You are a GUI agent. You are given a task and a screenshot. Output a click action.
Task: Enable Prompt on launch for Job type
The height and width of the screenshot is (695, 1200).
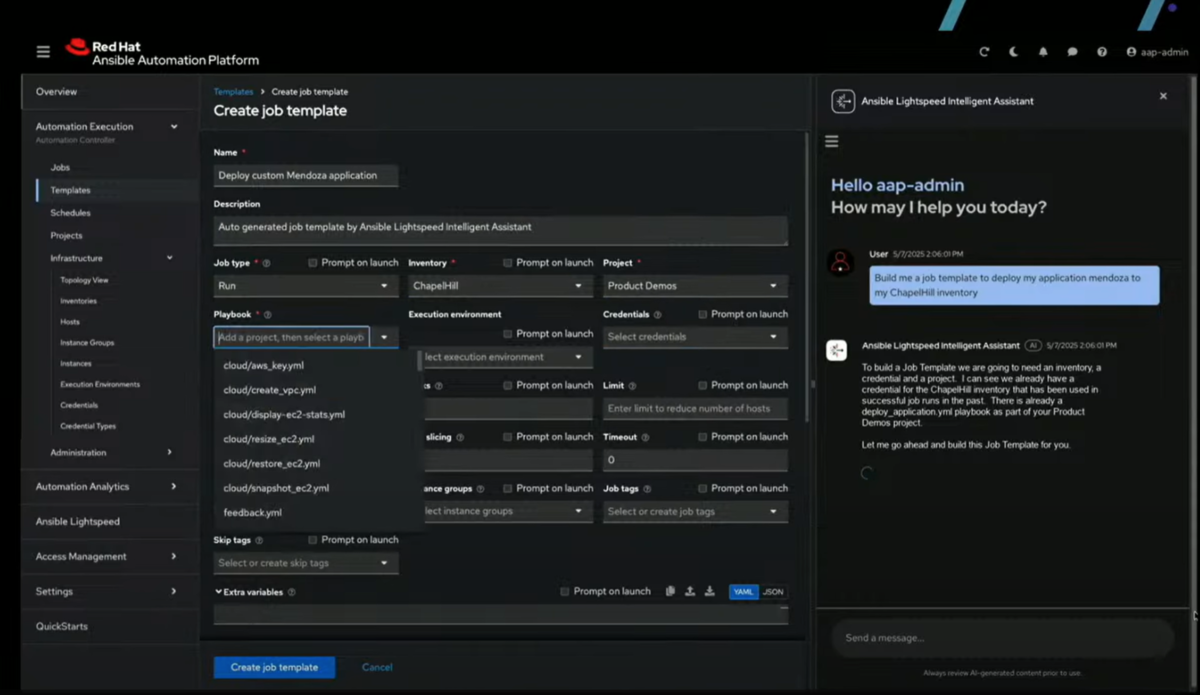313,263
